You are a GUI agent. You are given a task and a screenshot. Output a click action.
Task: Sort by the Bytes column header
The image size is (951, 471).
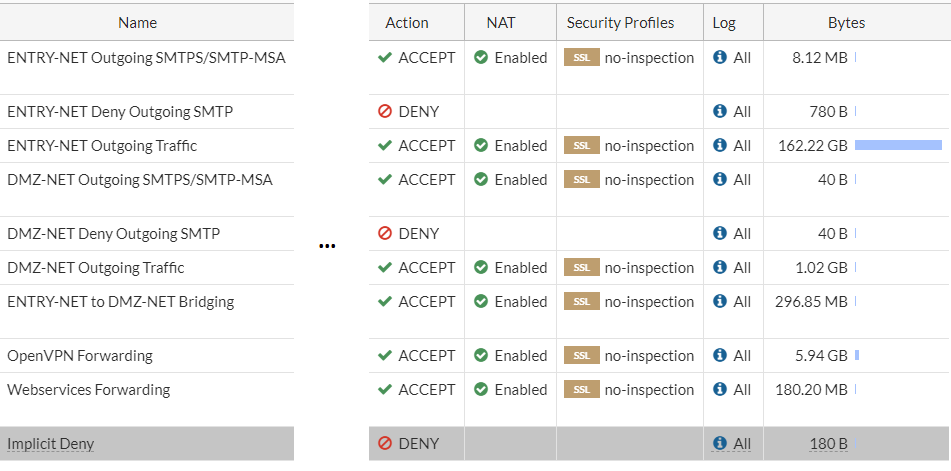(846, 23)
